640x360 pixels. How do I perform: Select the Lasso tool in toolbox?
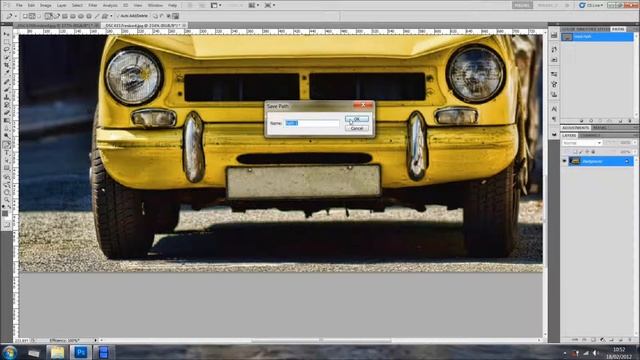tap(7, 49)
